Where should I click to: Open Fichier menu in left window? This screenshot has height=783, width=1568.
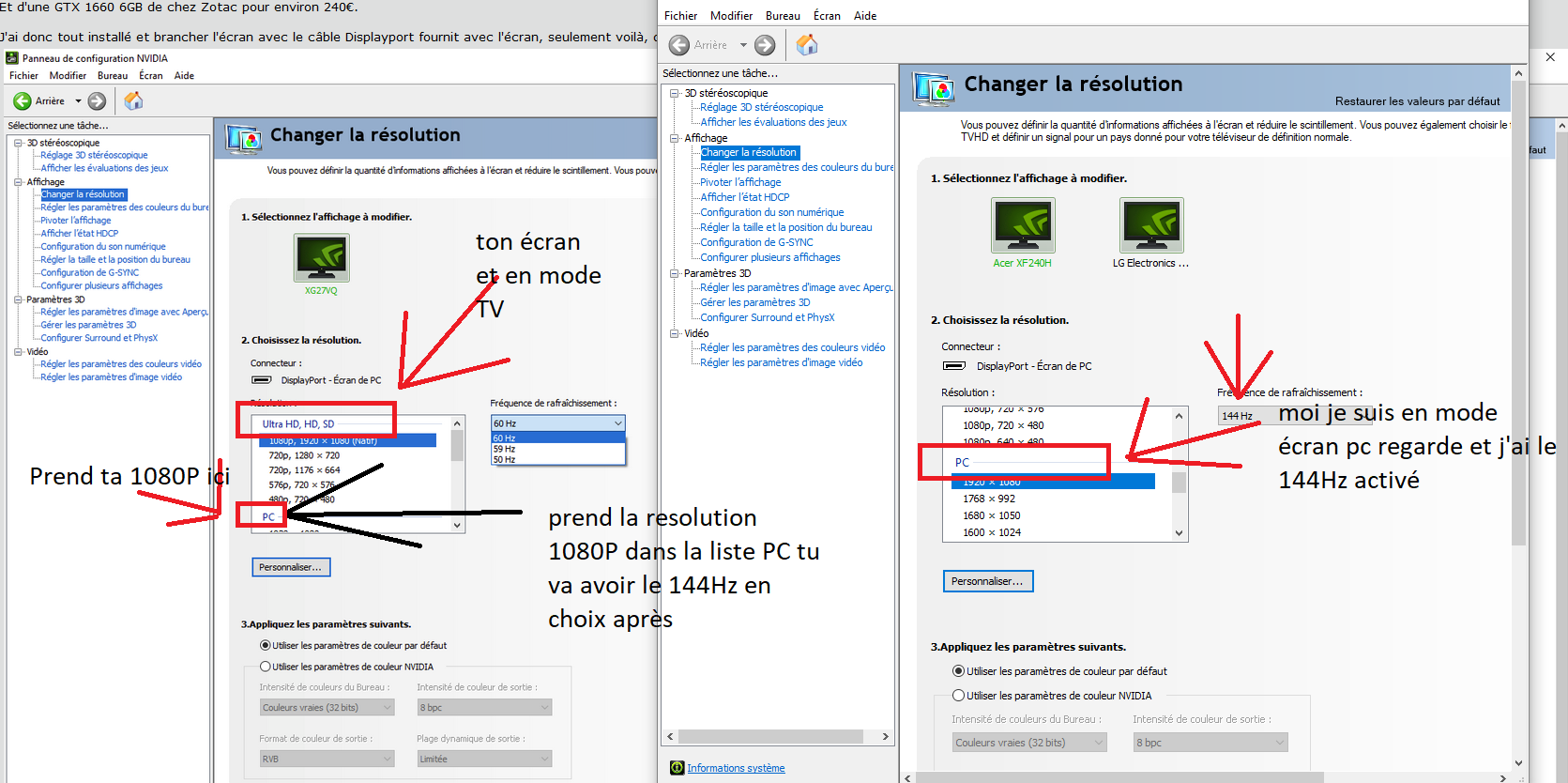(x=23, y=76)
